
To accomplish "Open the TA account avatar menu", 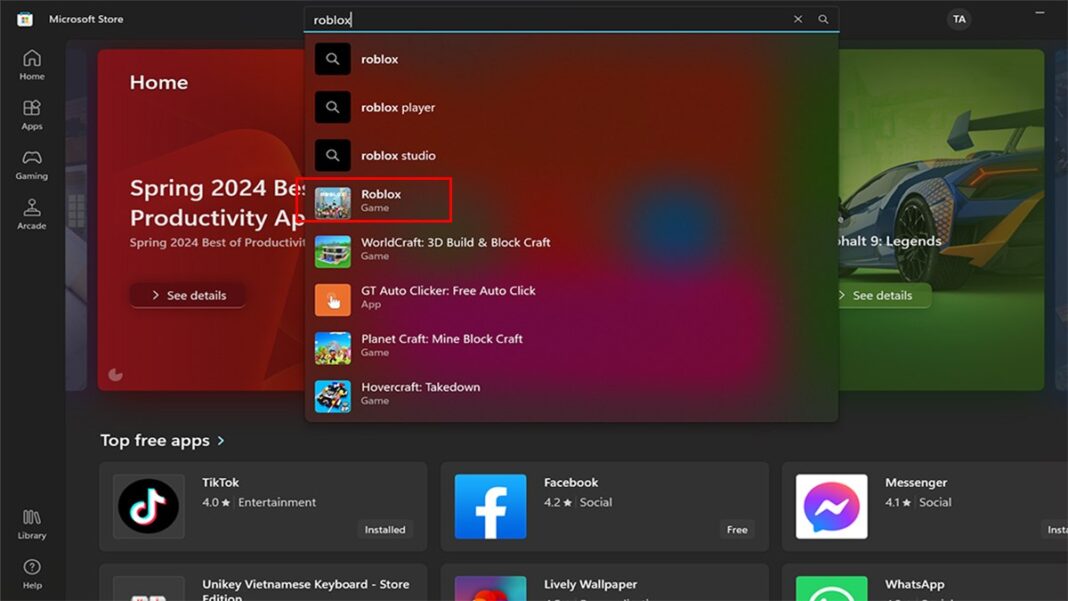I will 959,18.
